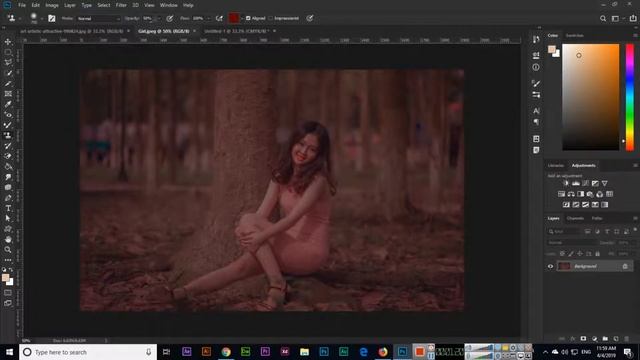Switch to the Channels tab
640x360 pixels.
point(576,218)
